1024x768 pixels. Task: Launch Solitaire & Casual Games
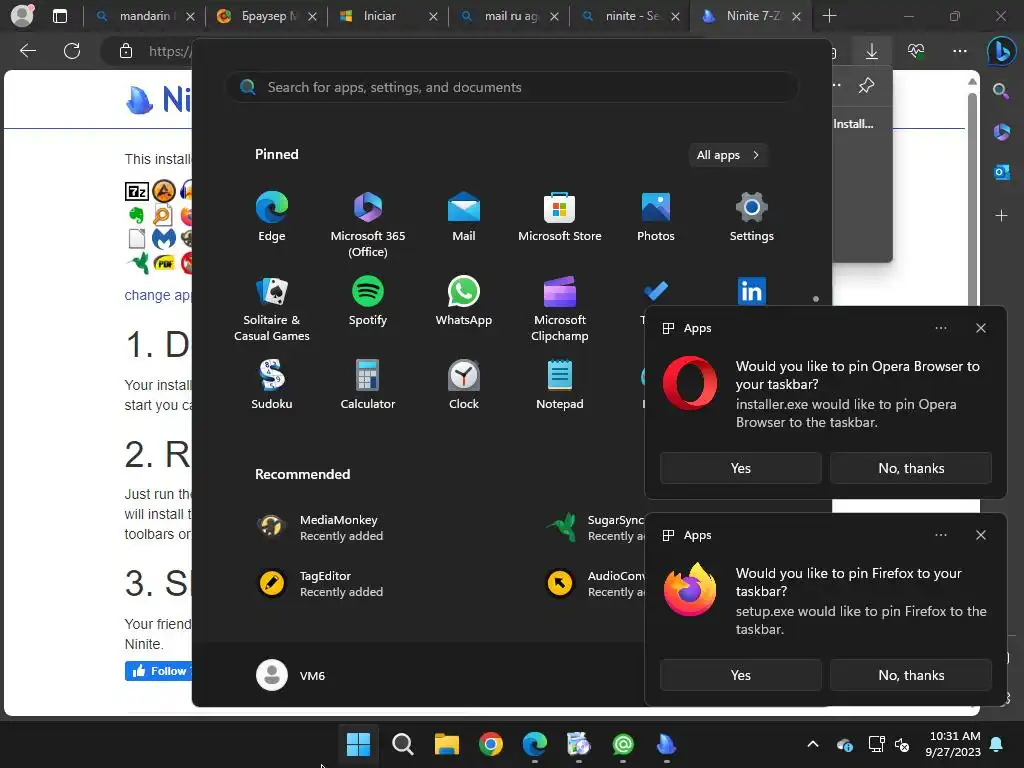(x=272, y=309)
